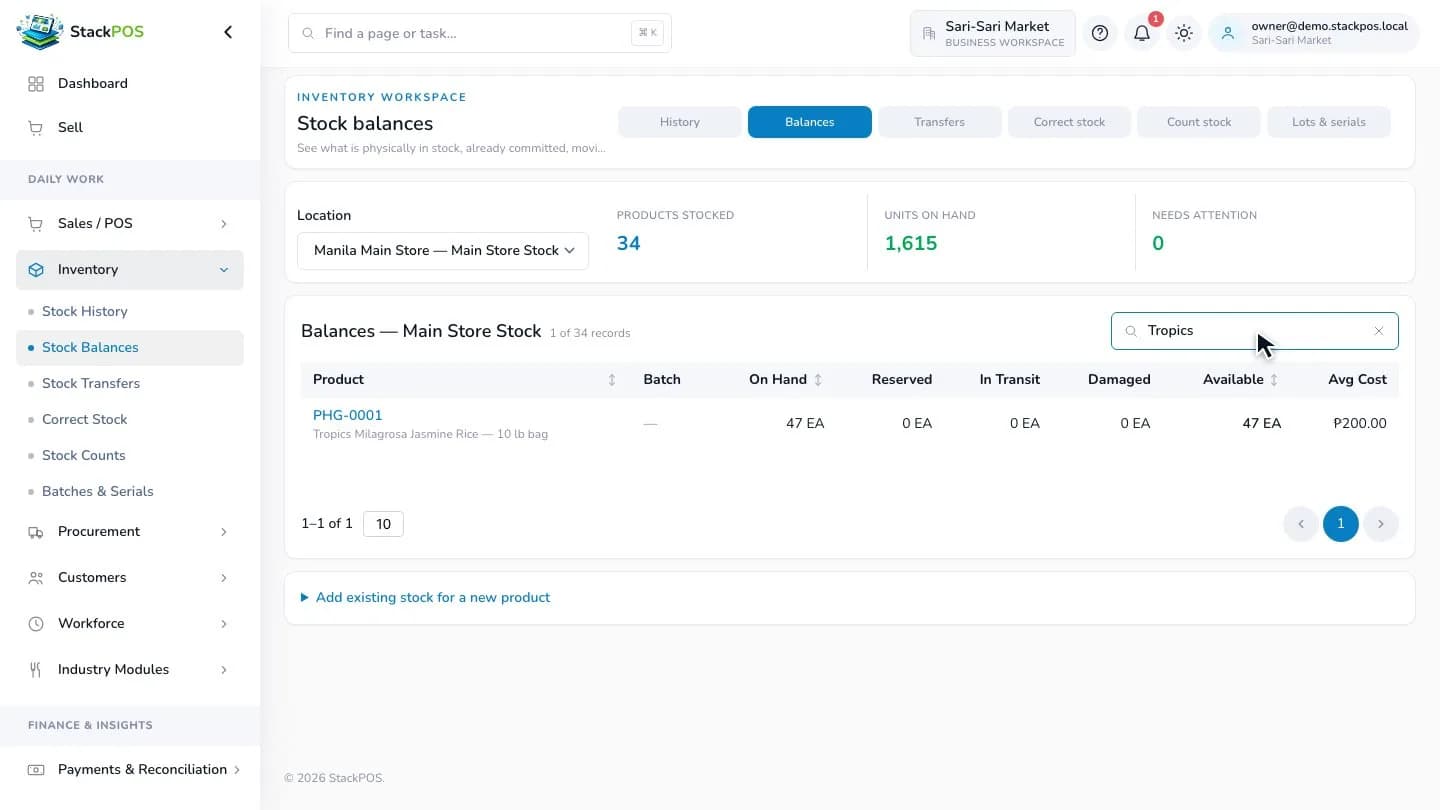Viewport: 1440px width, 810px height.
Task: Open the notifications bell
Action: [x=1142, y=33]
